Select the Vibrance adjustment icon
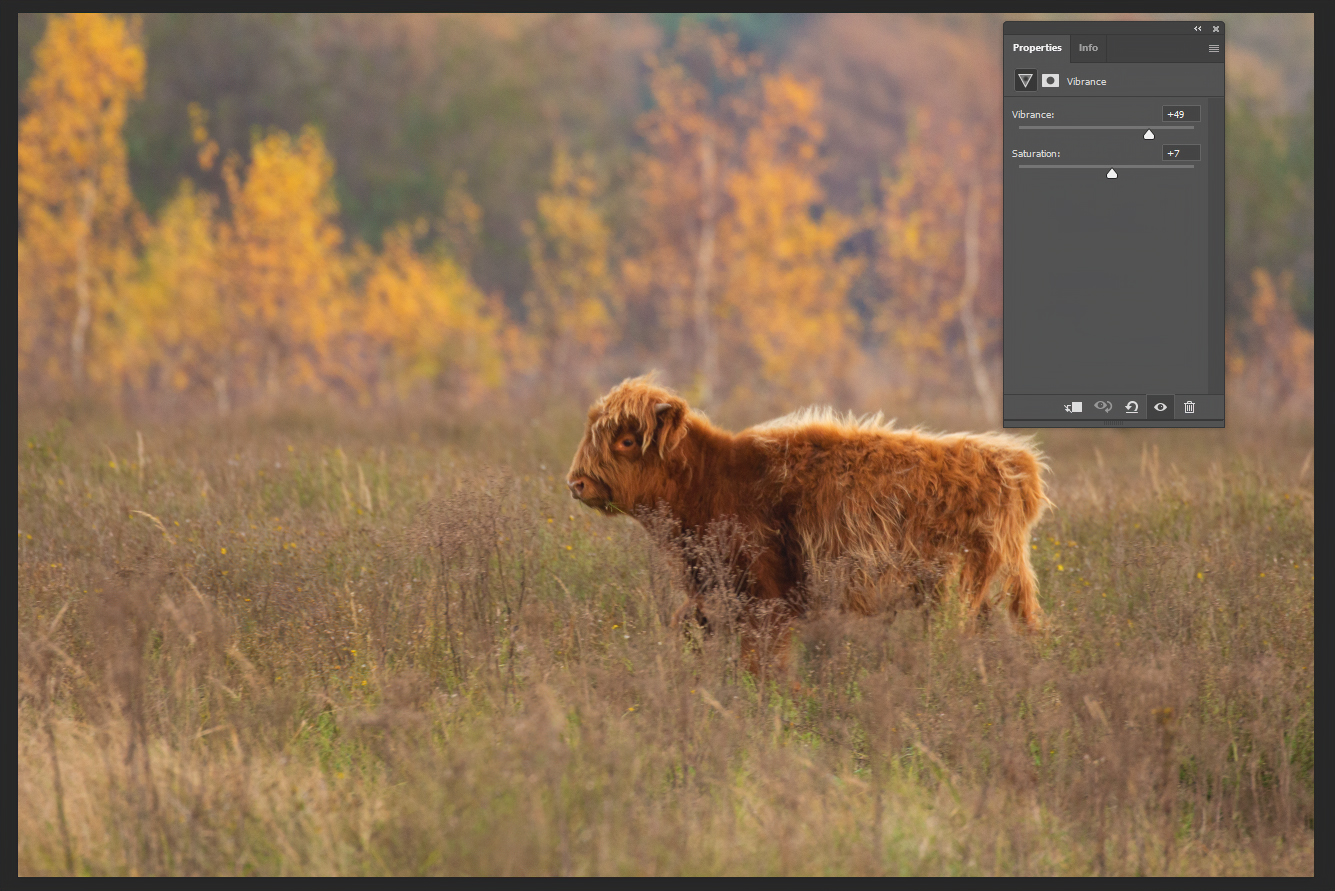Viewport: 1335px width, 891px height. pyautogui.click(x=1025, y=81)
